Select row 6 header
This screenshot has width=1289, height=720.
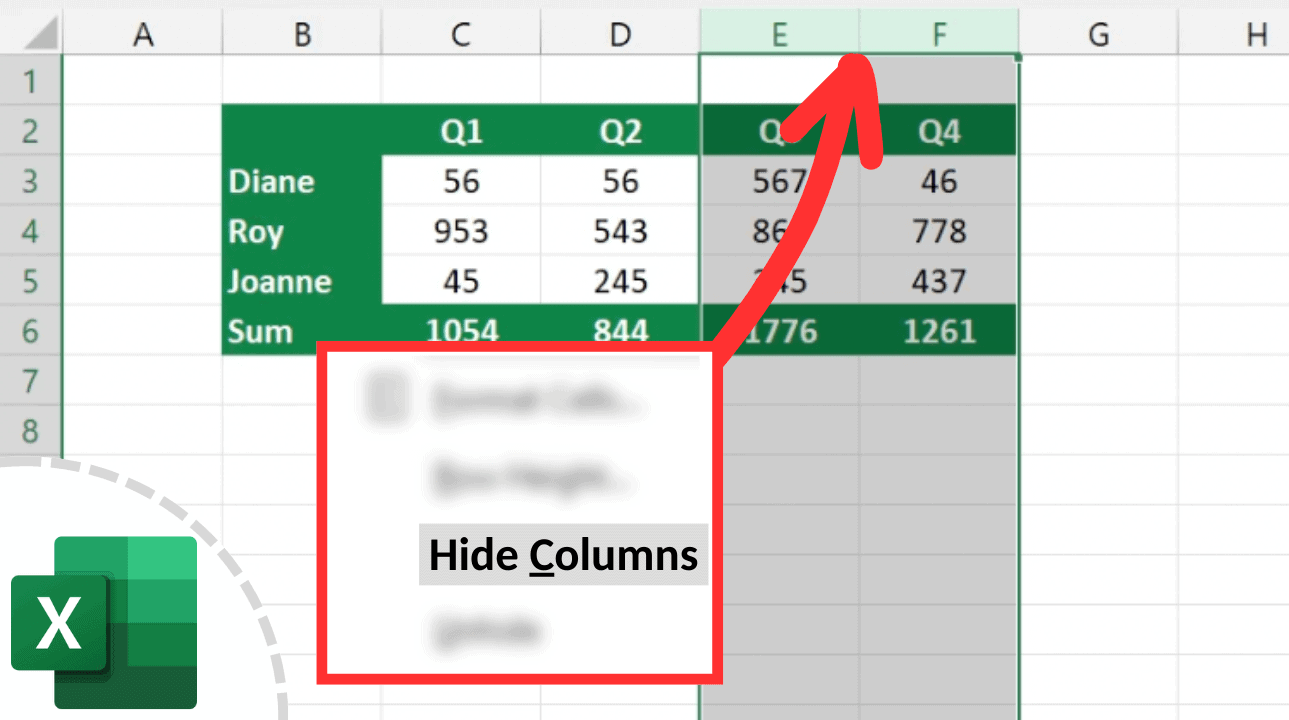tap(30, 330)
